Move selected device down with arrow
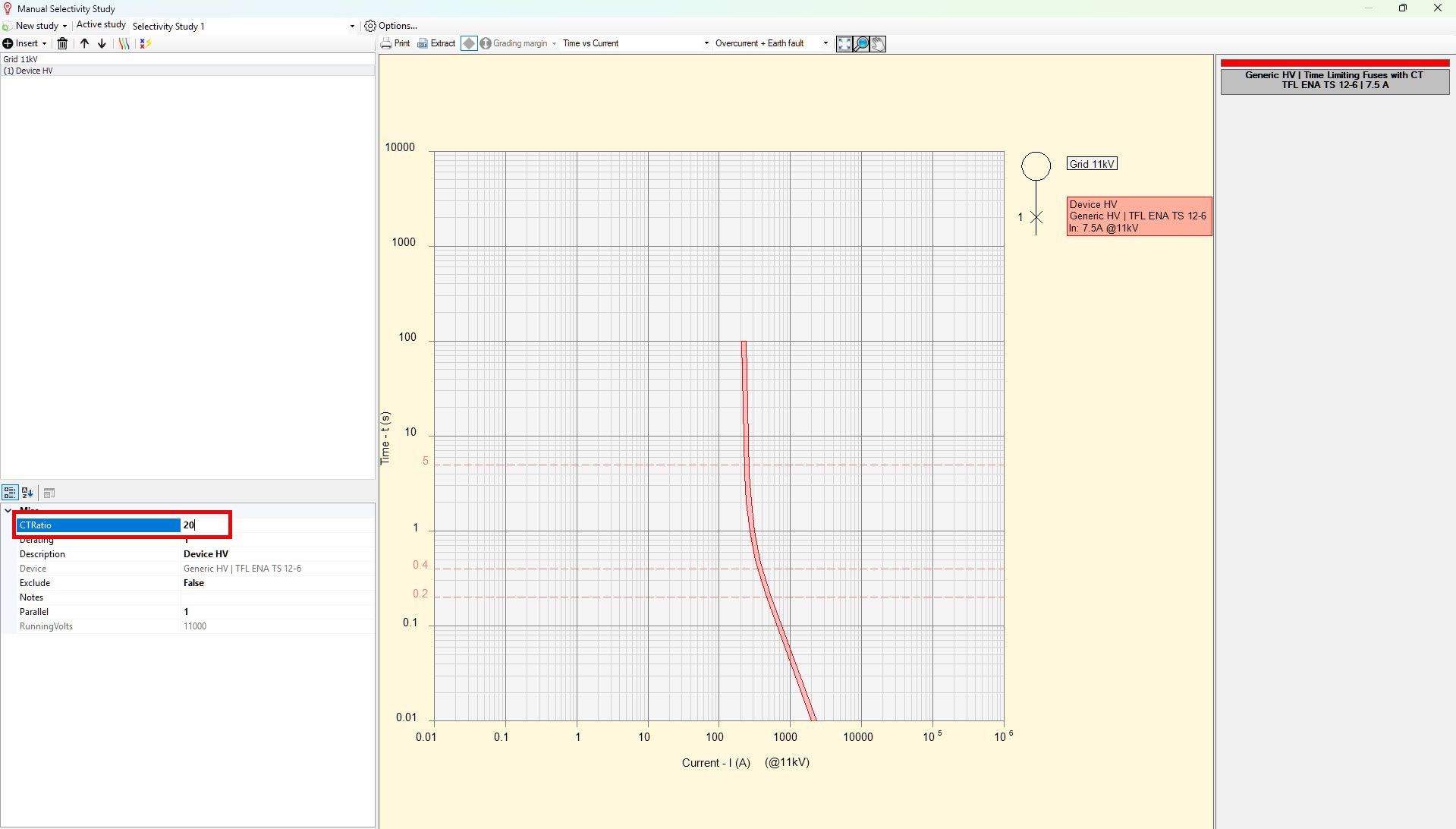 [x=102, y=43]
